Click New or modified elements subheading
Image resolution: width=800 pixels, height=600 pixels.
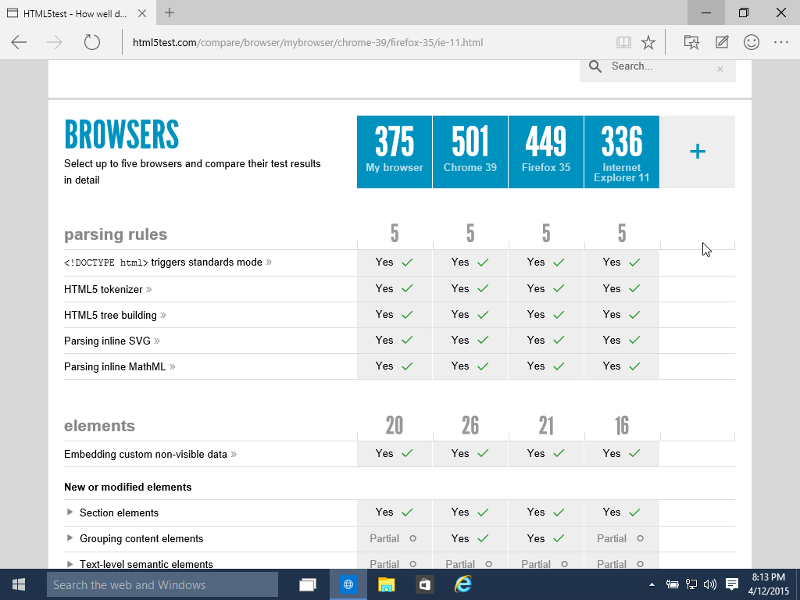[x=128, y=487]
